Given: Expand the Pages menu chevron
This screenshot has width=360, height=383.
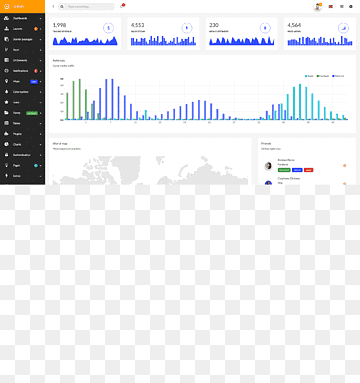Looking at the screenshot, I should 41,165.
